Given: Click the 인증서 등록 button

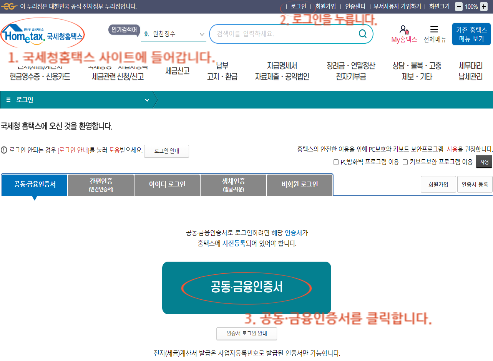Looking at the screenshot, I should pos(475,184).
